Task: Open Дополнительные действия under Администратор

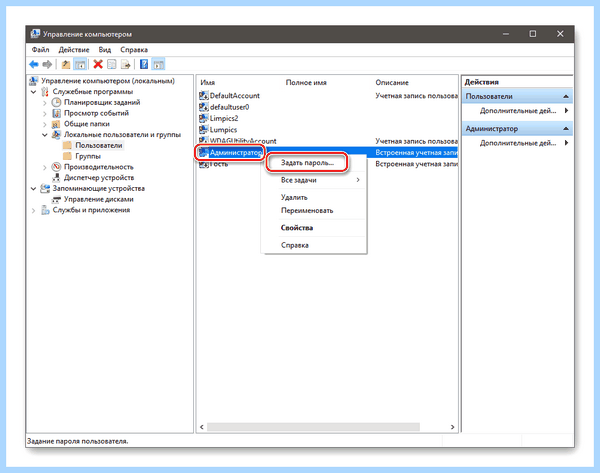Action: 518,143
